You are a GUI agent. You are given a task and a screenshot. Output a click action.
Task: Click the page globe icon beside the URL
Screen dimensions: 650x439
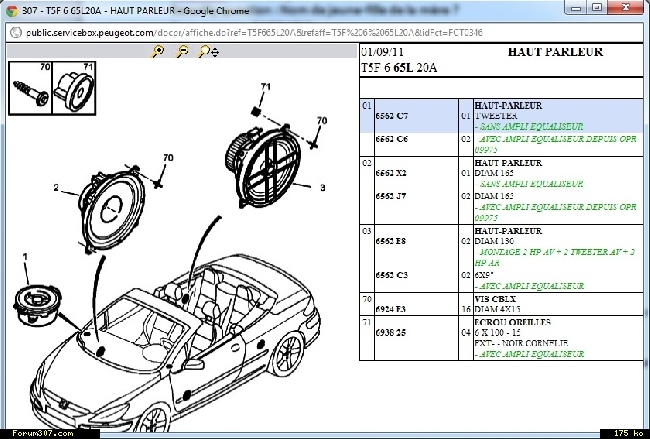16,33
